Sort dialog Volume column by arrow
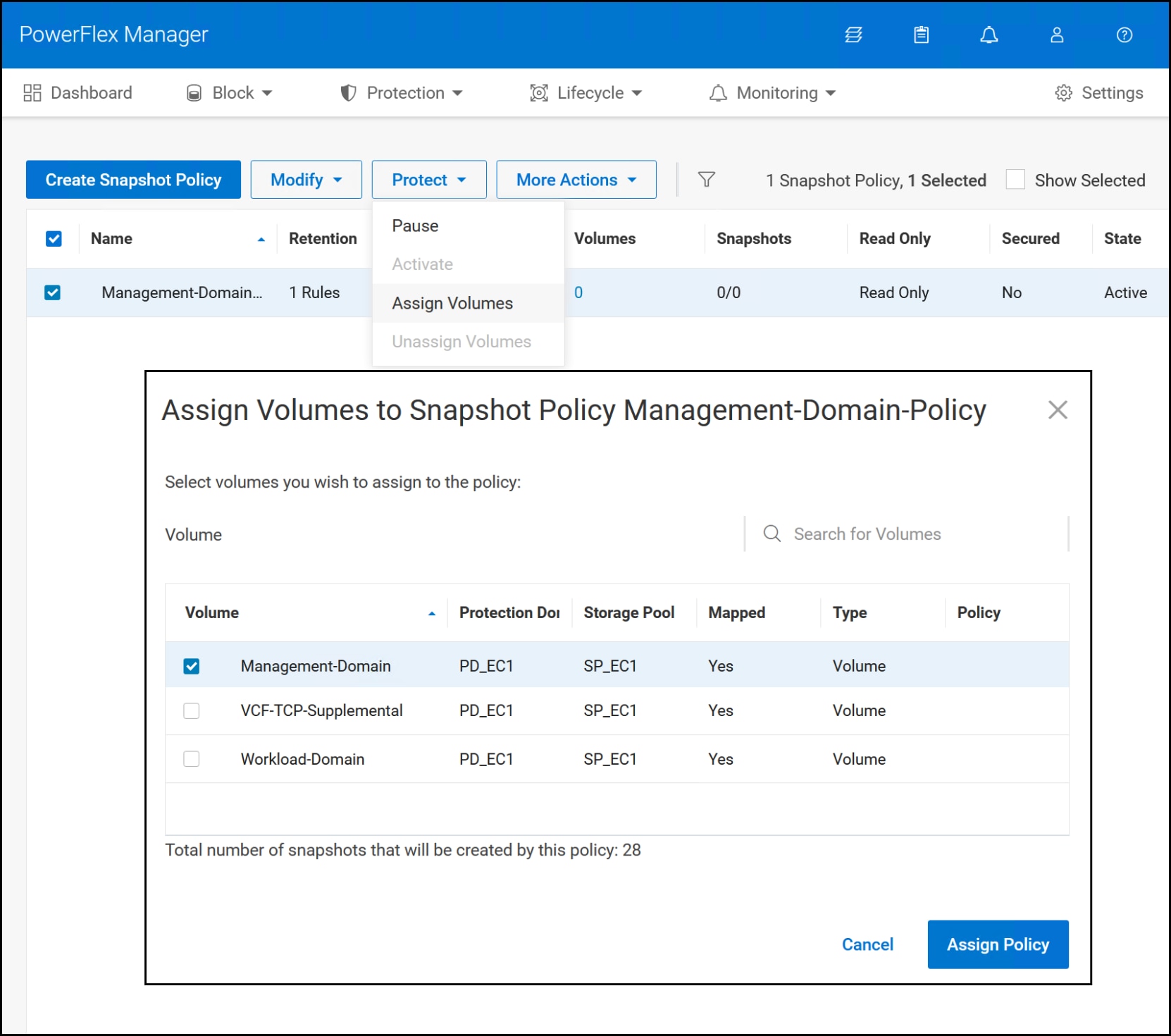1171x1036 pixels. pos(432,614)
